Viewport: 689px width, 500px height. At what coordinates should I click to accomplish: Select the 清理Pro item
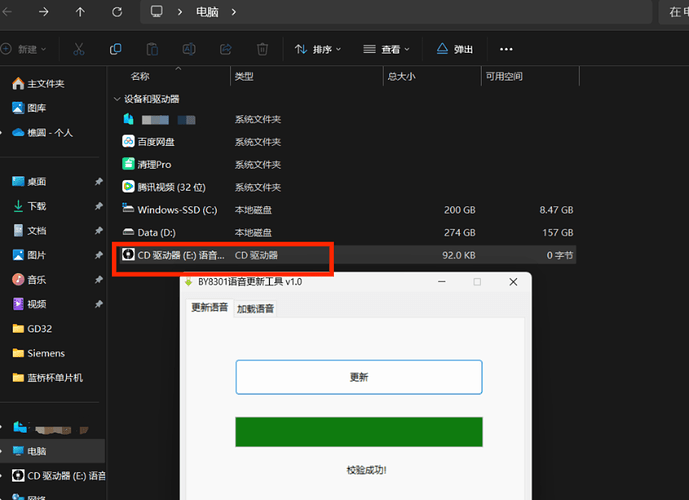click(154, 164)
